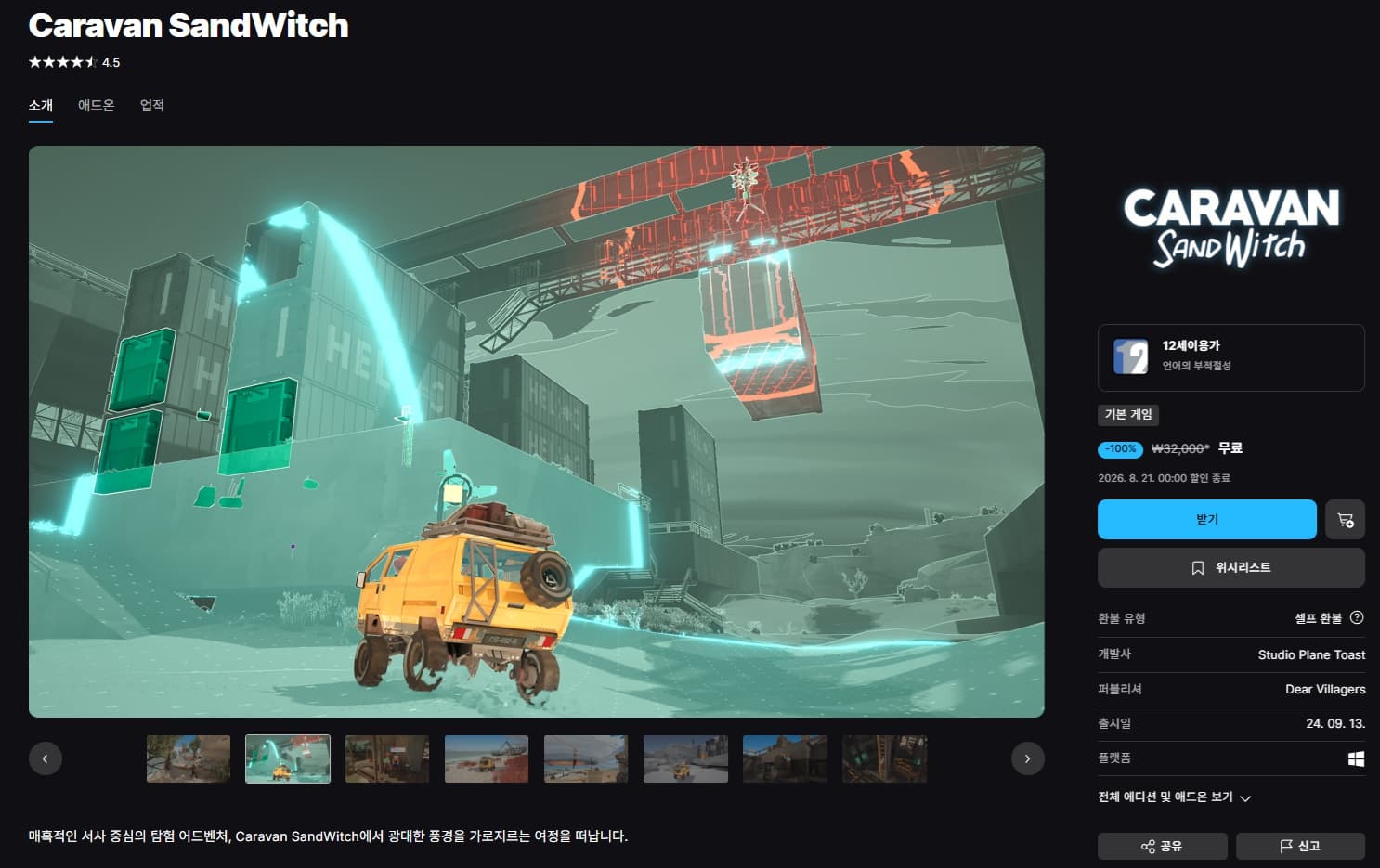Click the release date 24. 09. 13.
Image resolution: width=1380 pixels, height=868 pixels.
1335,724
